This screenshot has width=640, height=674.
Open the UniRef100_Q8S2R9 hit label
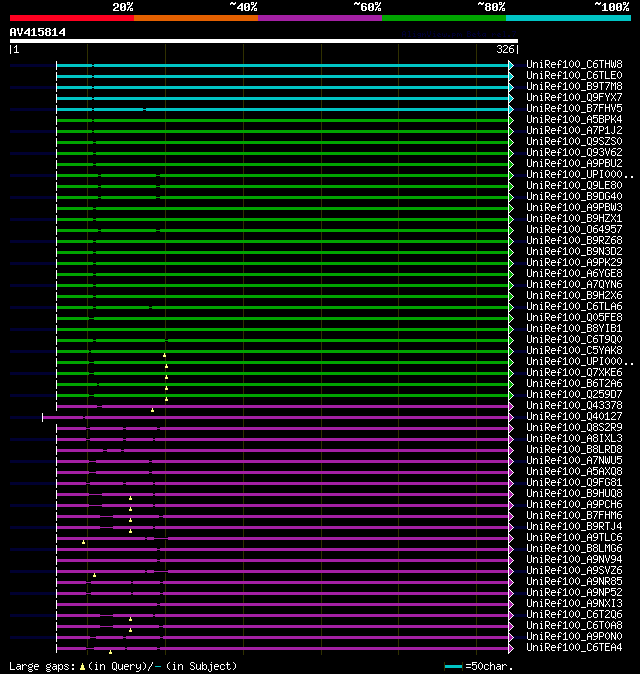pyautogui.click(x=574, y=428)
